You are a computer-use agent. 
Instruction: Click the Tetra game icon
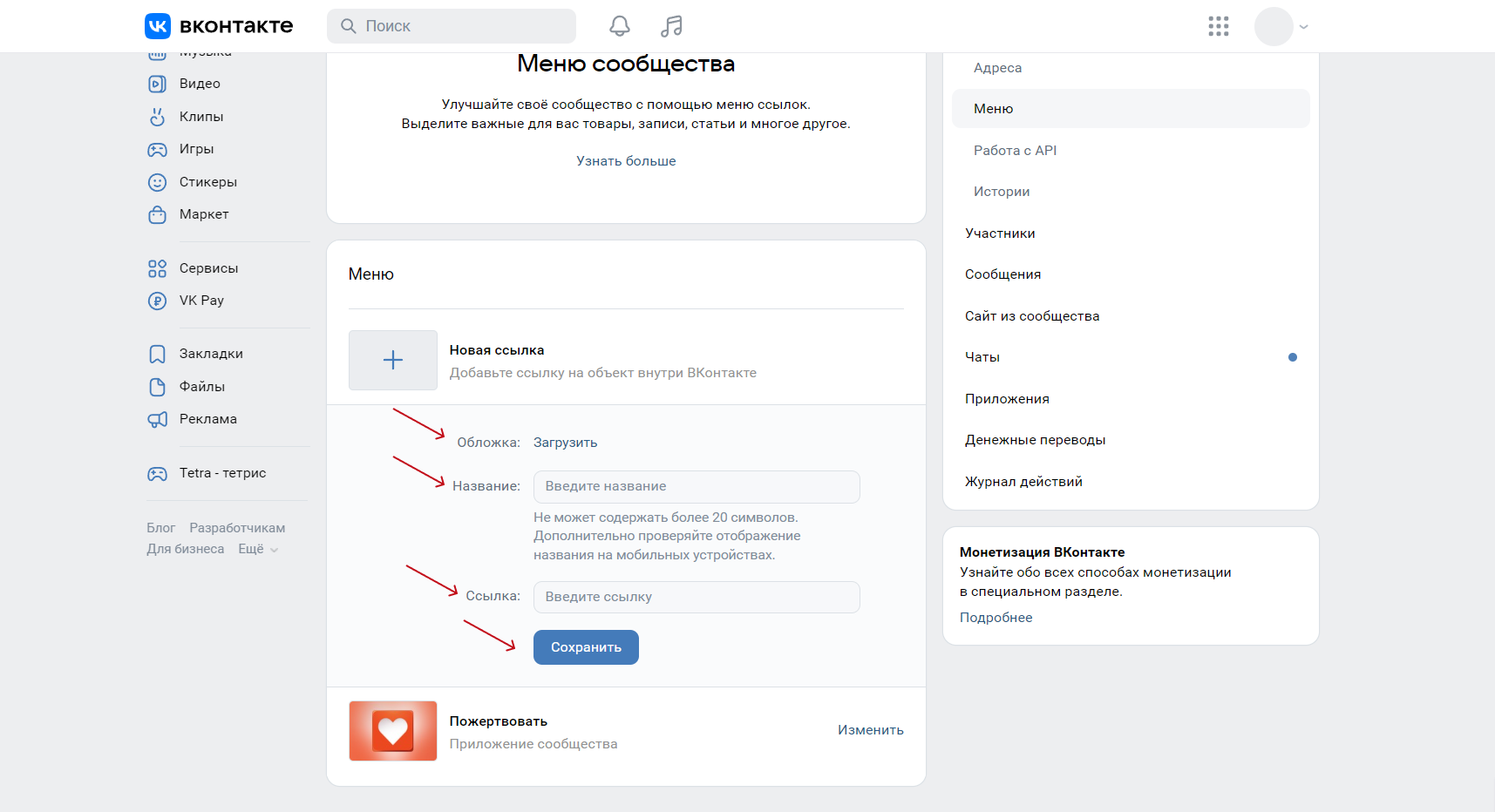(157, 473)
